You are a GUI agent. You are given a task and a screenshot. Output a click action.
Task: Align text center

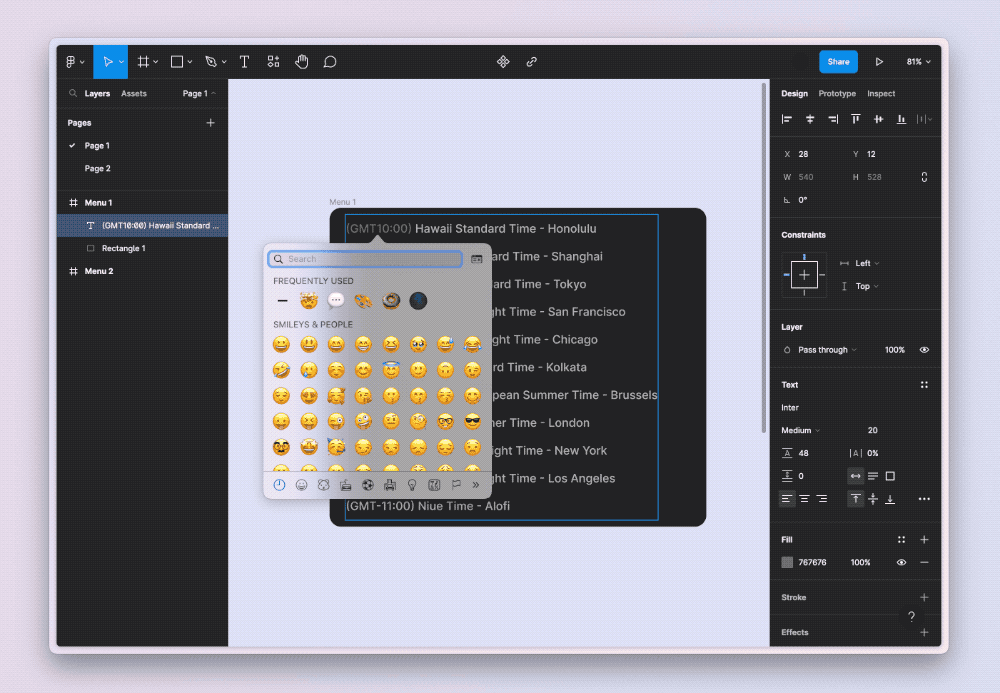(x=805, y=499)
